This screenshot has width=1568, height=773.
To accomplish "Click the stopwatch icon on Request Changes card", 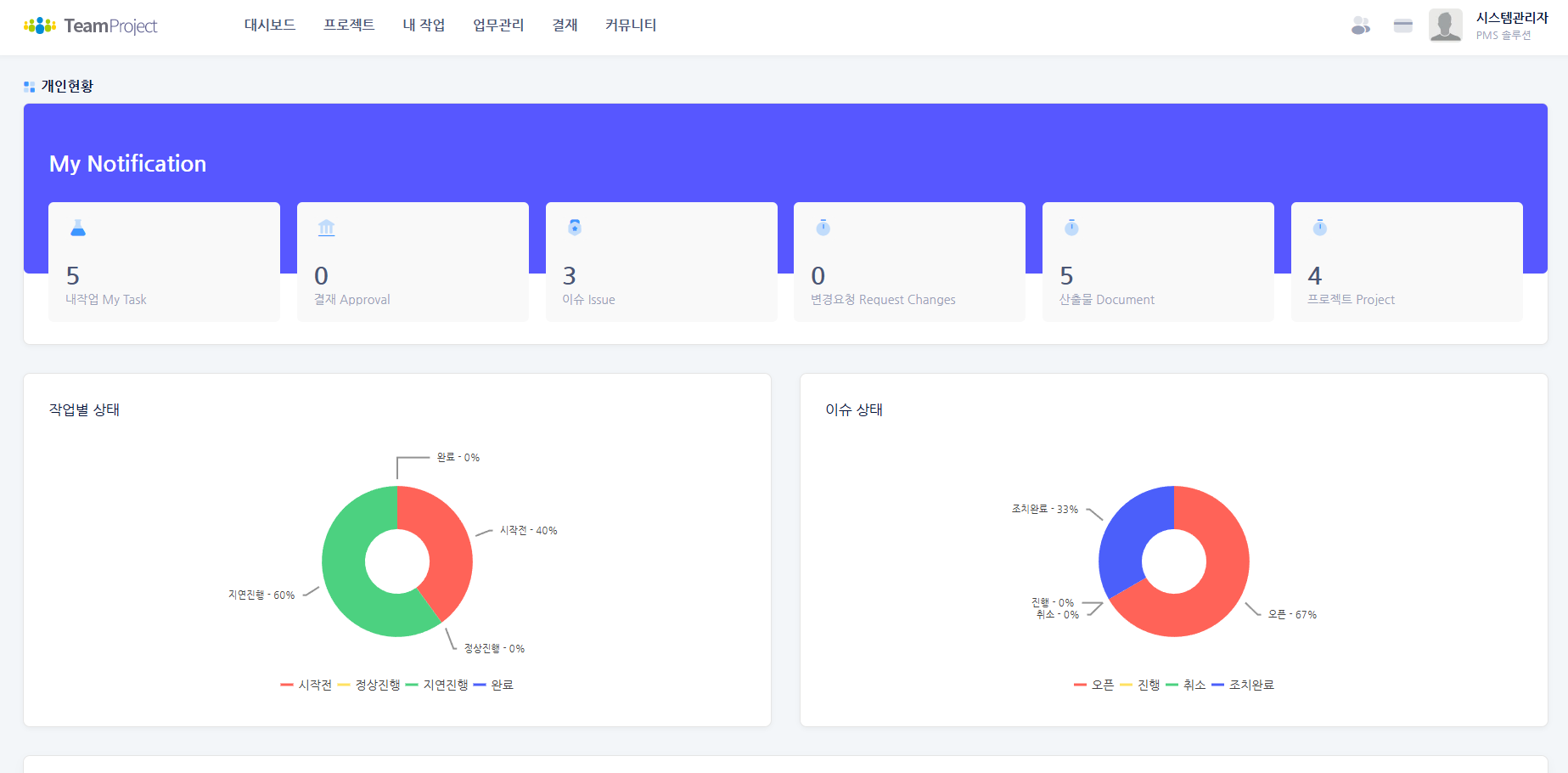I will coord(823,227).
